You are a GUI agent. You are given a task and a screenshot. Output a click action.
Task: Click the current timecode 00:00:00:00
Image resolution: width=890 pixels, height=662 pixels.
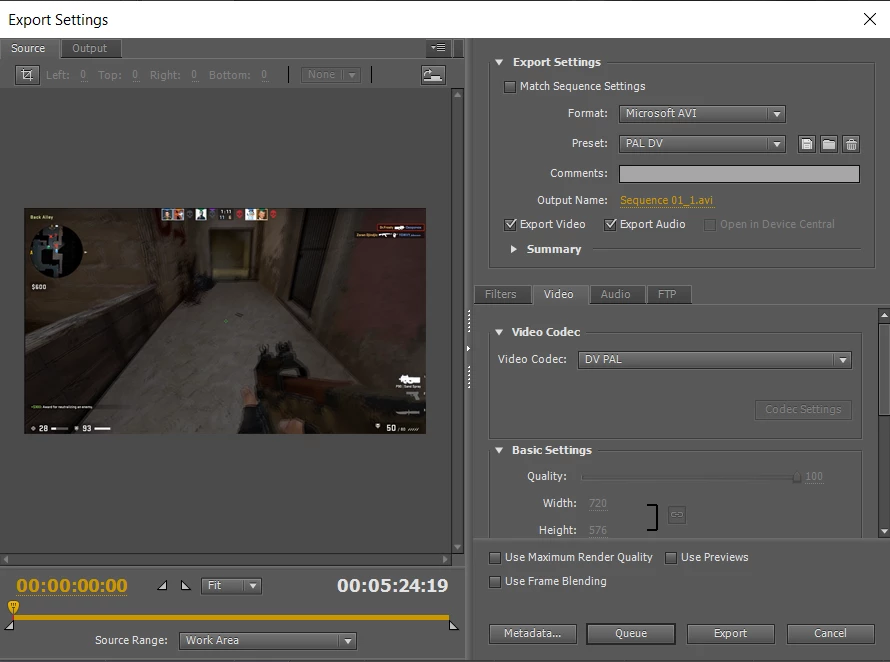[x=72, y=585]
